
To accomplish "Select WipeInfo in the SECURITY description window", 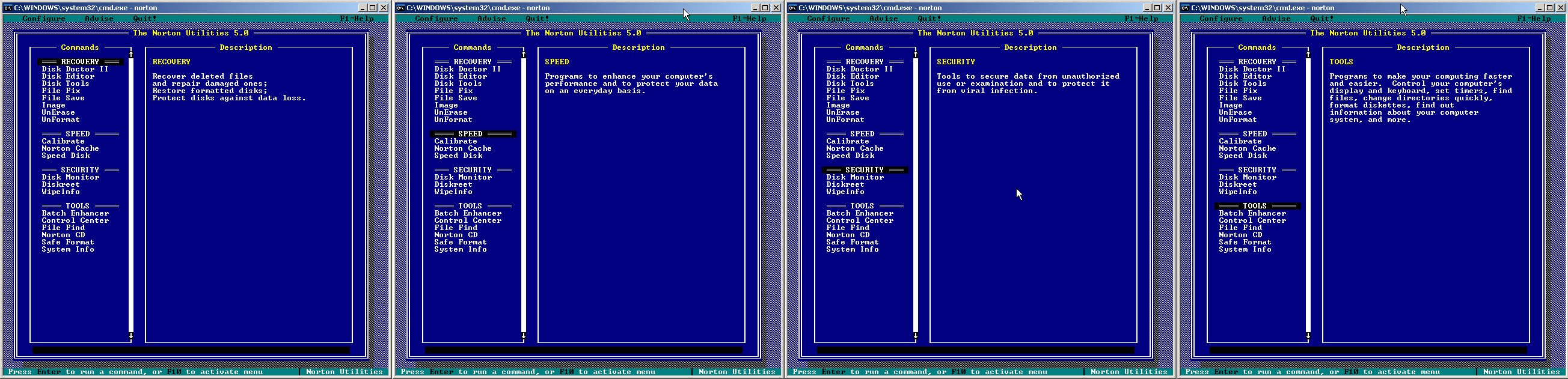I will (845, 192).
